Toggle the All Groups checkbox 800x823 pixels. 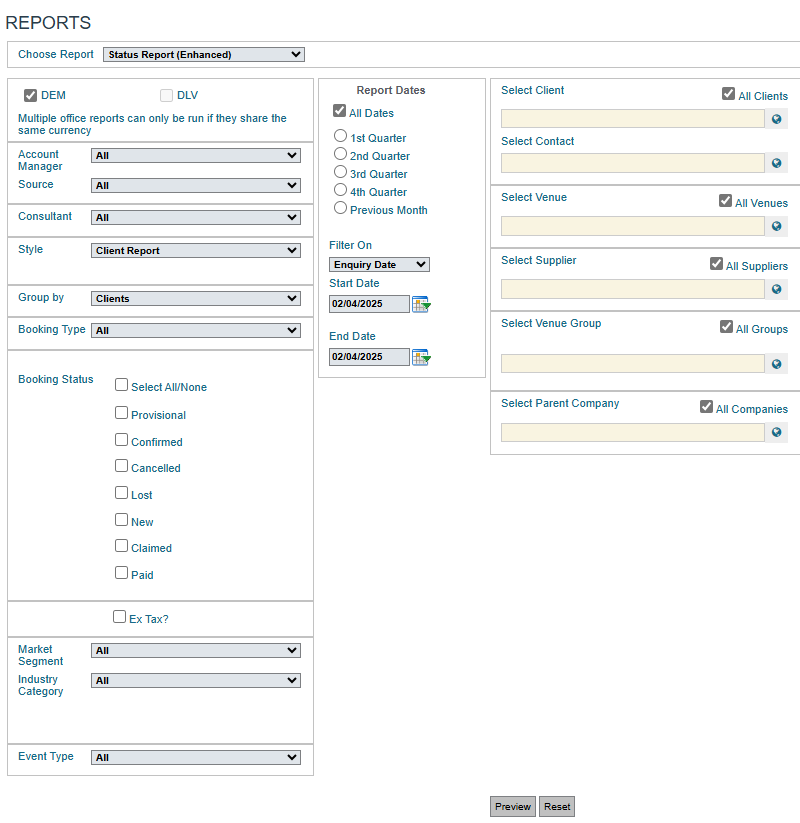click(x=727, y=326)
